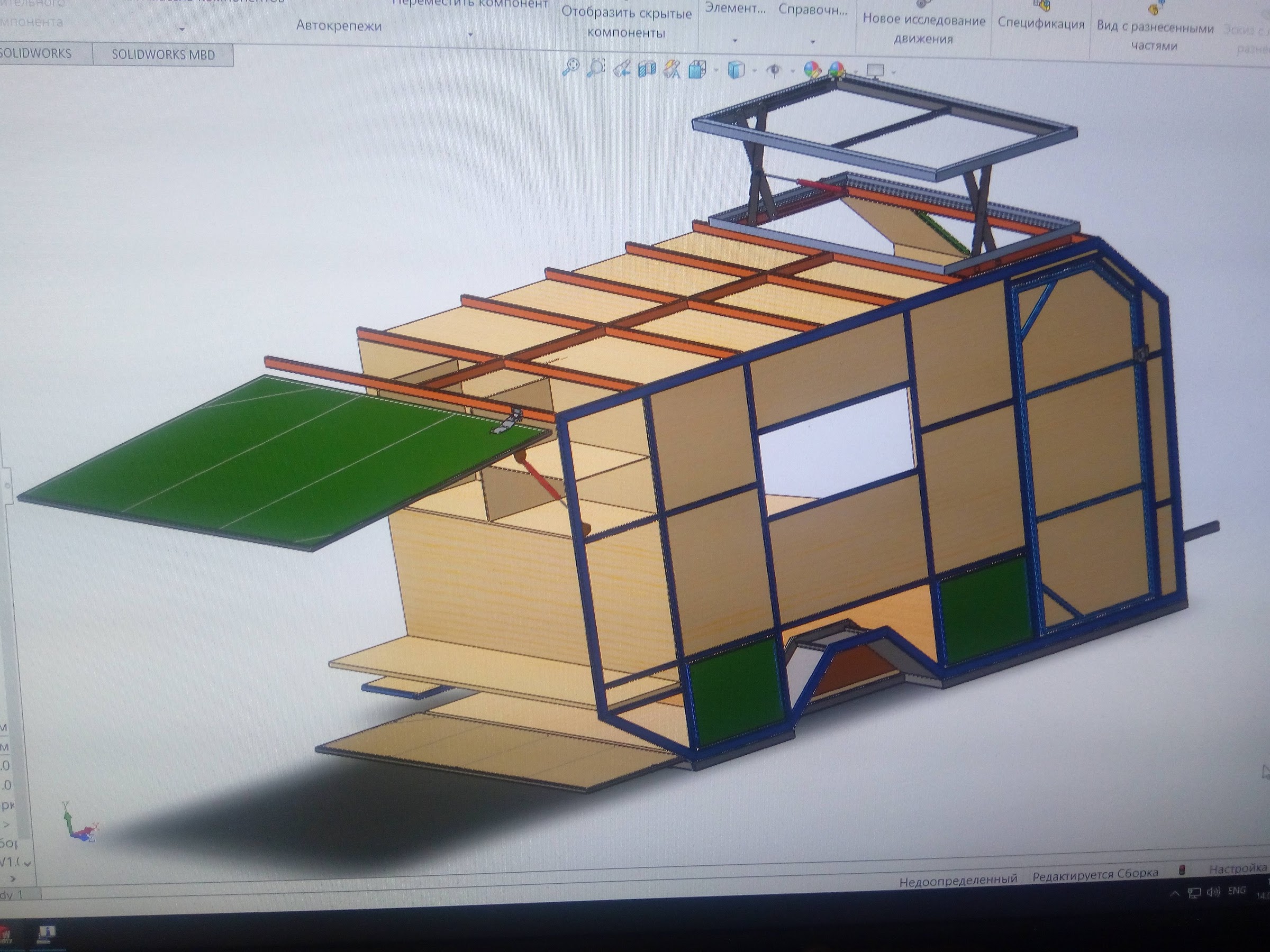Screen dimensions: 1270x952
Task: Click the Dynamic Annotation Views icon
Action: click(x=672, y=69)
